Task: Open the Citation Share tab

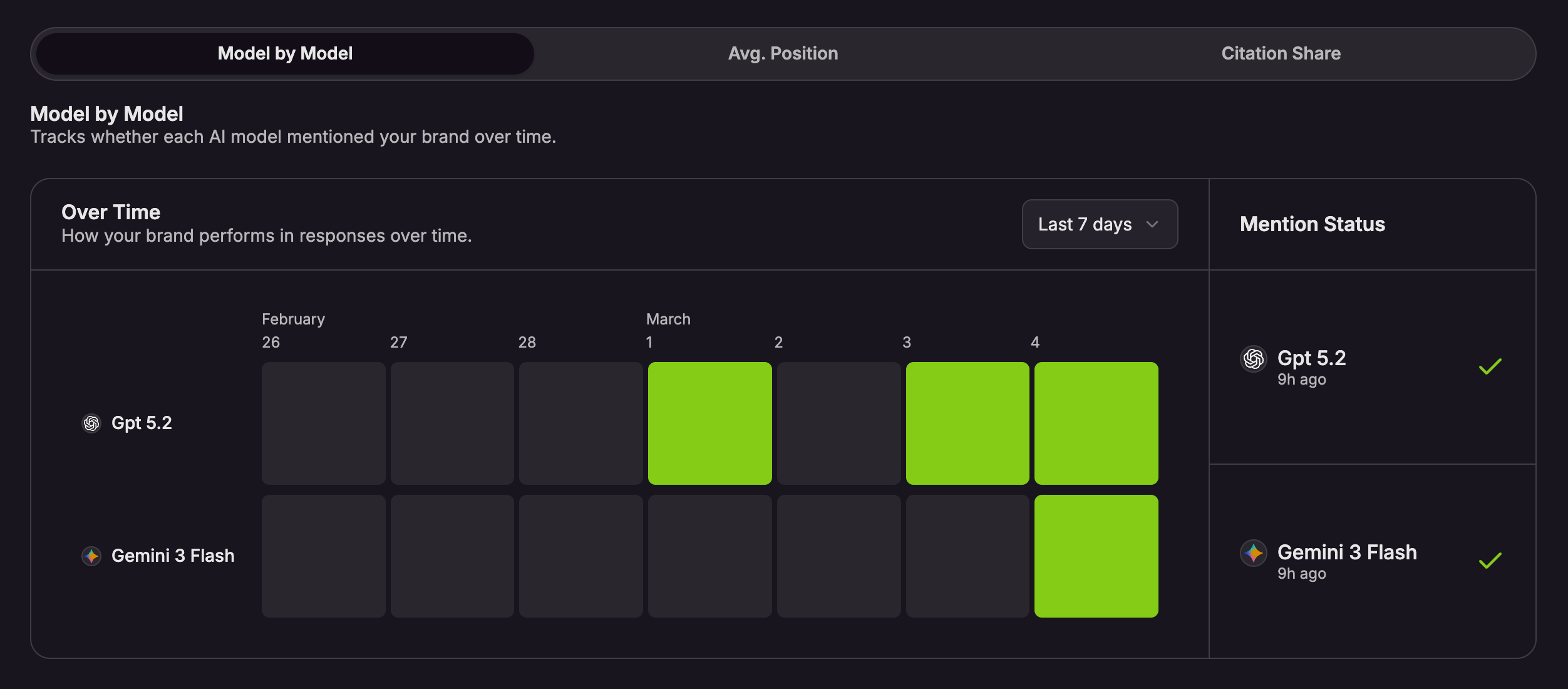Action: point(1281,54)
